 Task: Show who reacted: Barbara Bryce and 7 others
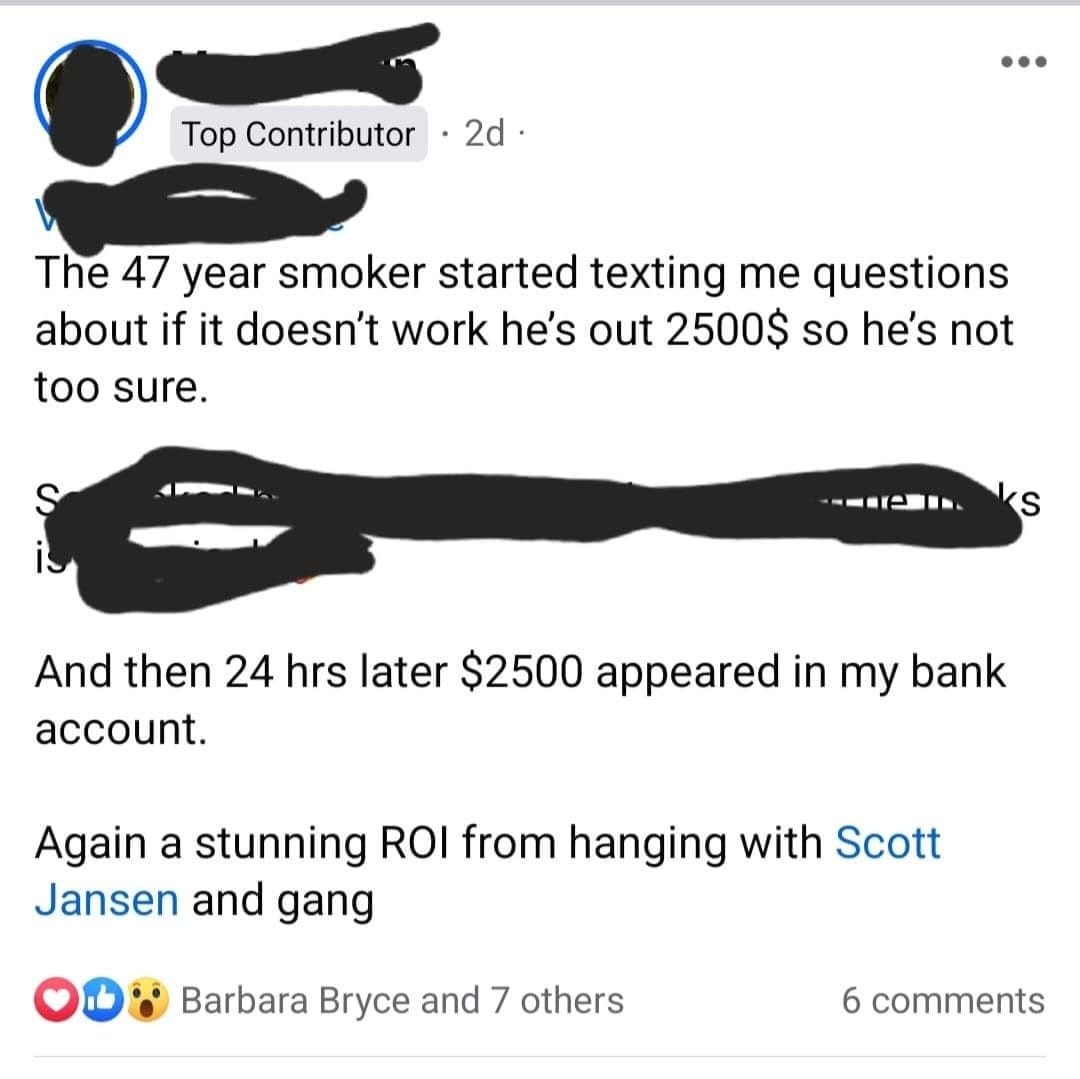(402, 1001)
